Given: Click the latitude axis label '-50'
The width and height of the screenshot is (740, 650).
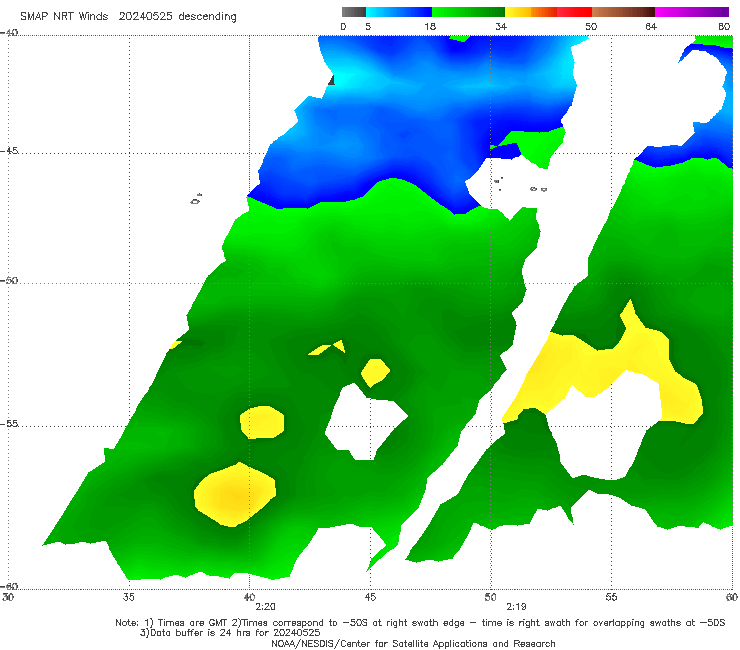Looking at the screenshot, I should tap(9, 280).
